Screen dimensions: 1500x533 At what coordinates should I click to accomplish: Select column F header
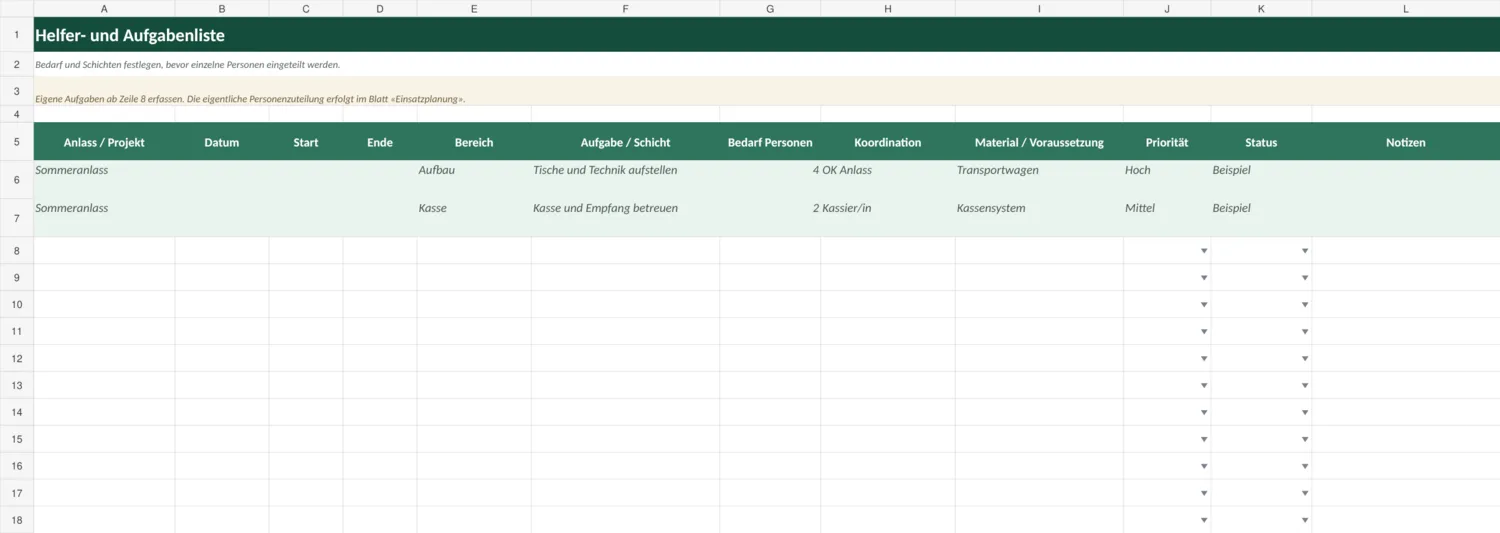625,8
